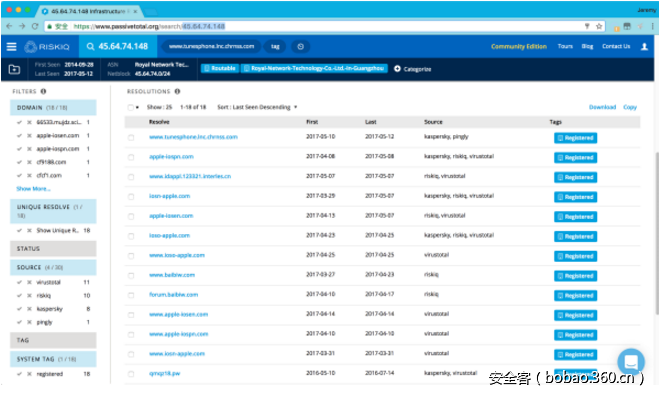
Task: Click the RiskIQ logo
Action: pyautogui.click(x=47, y=47)
